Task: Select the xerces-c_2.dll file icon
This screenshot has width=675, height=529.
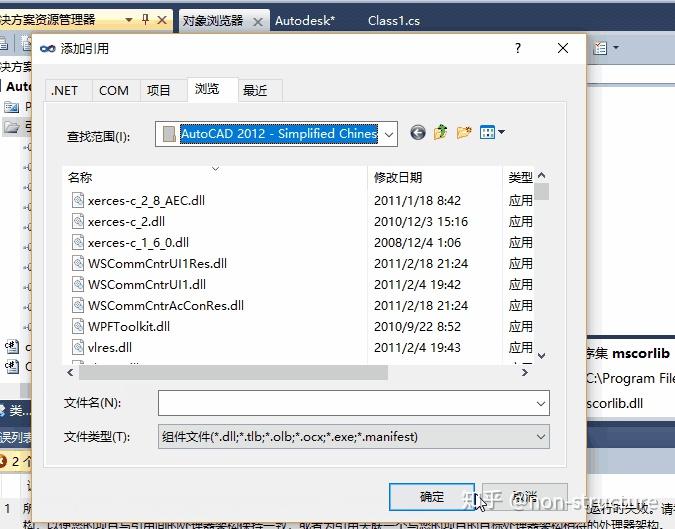Action: click(x=78, y=221)
